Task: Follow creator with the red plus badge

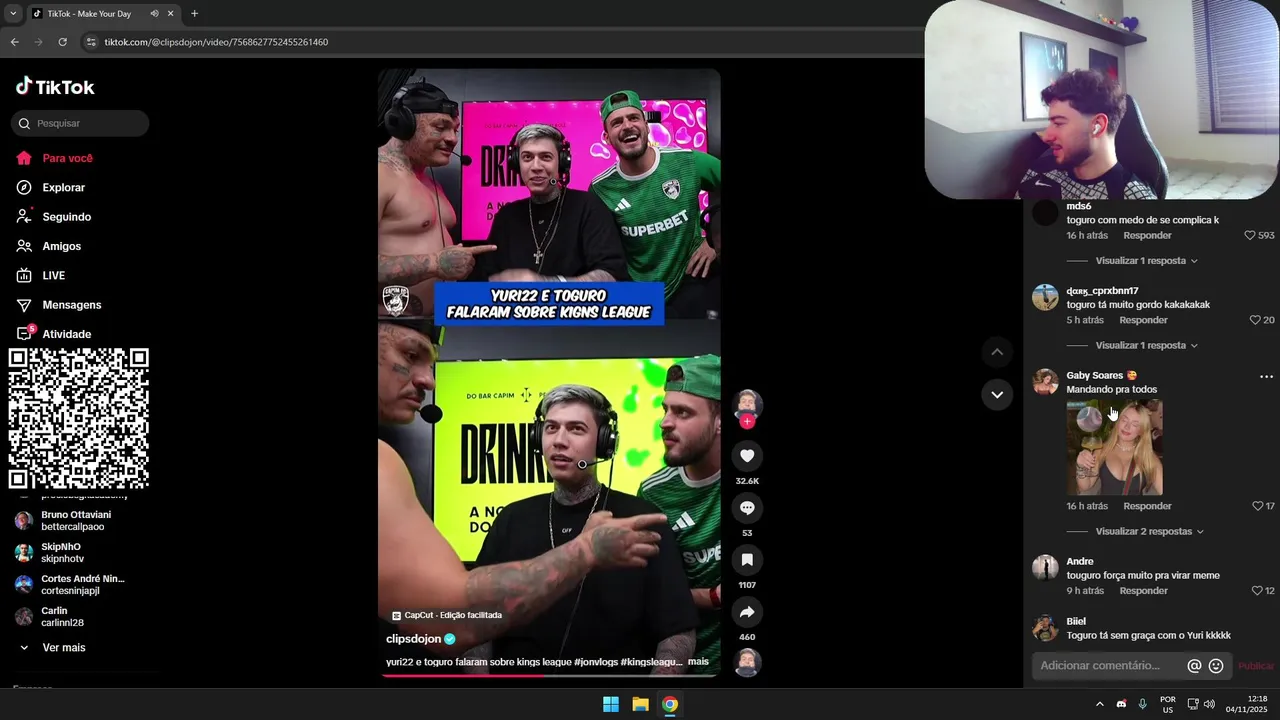Action: pos(747,421)
